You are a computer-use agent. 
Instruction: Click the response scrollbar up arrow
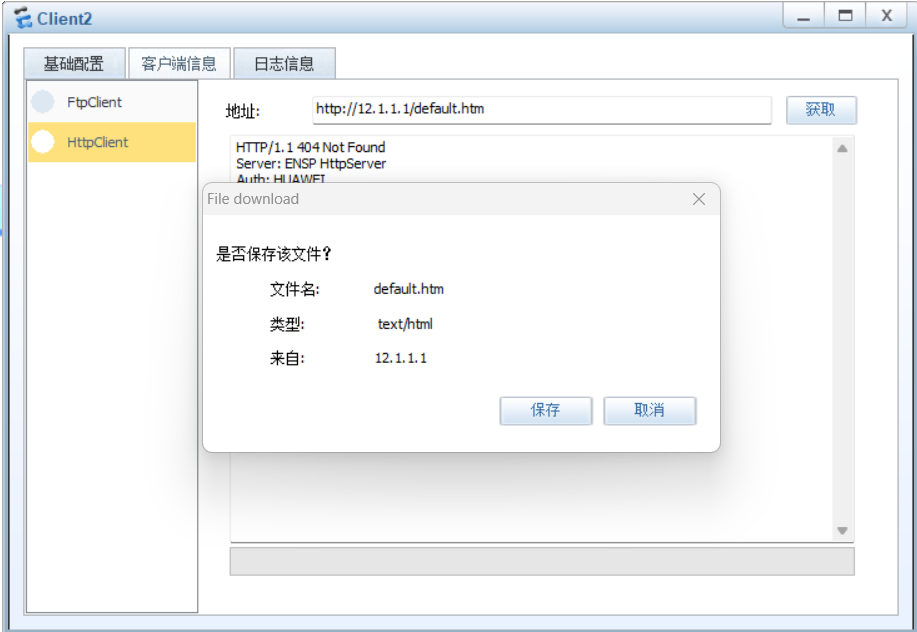(842, 148)
